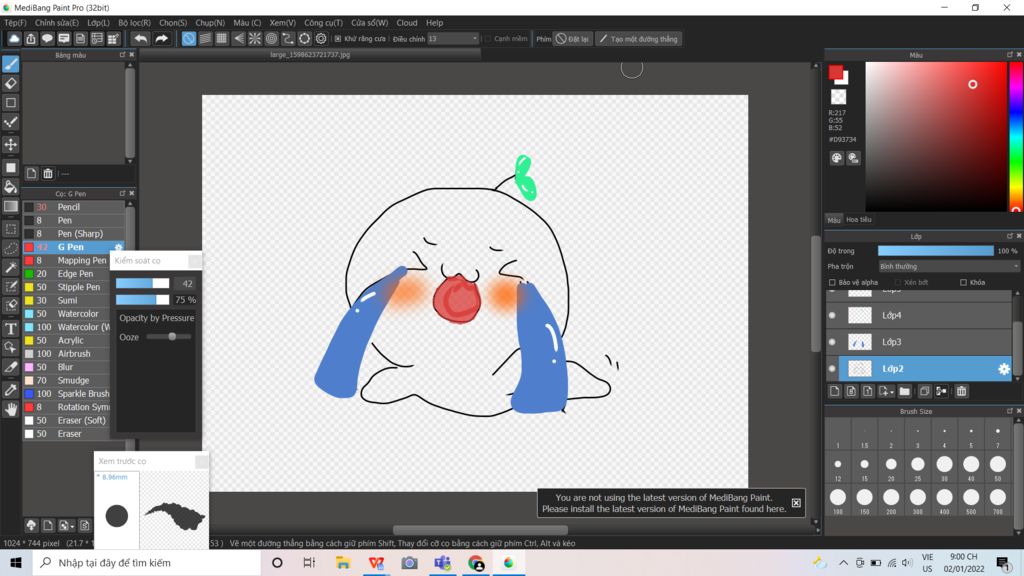Click the Redo arrow in toolbar
The image size is (1024, 576).
coord(161,39)
